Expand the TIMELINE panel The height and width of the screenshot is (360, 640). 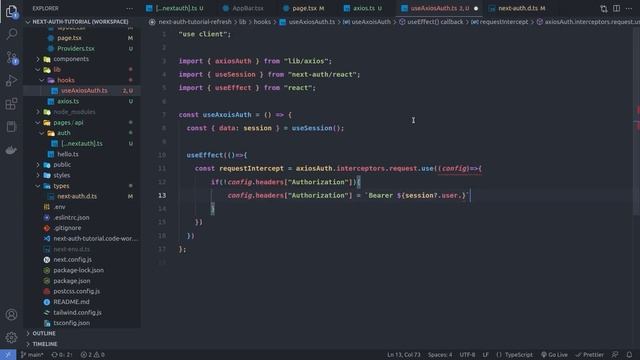(x=82, y=344)
